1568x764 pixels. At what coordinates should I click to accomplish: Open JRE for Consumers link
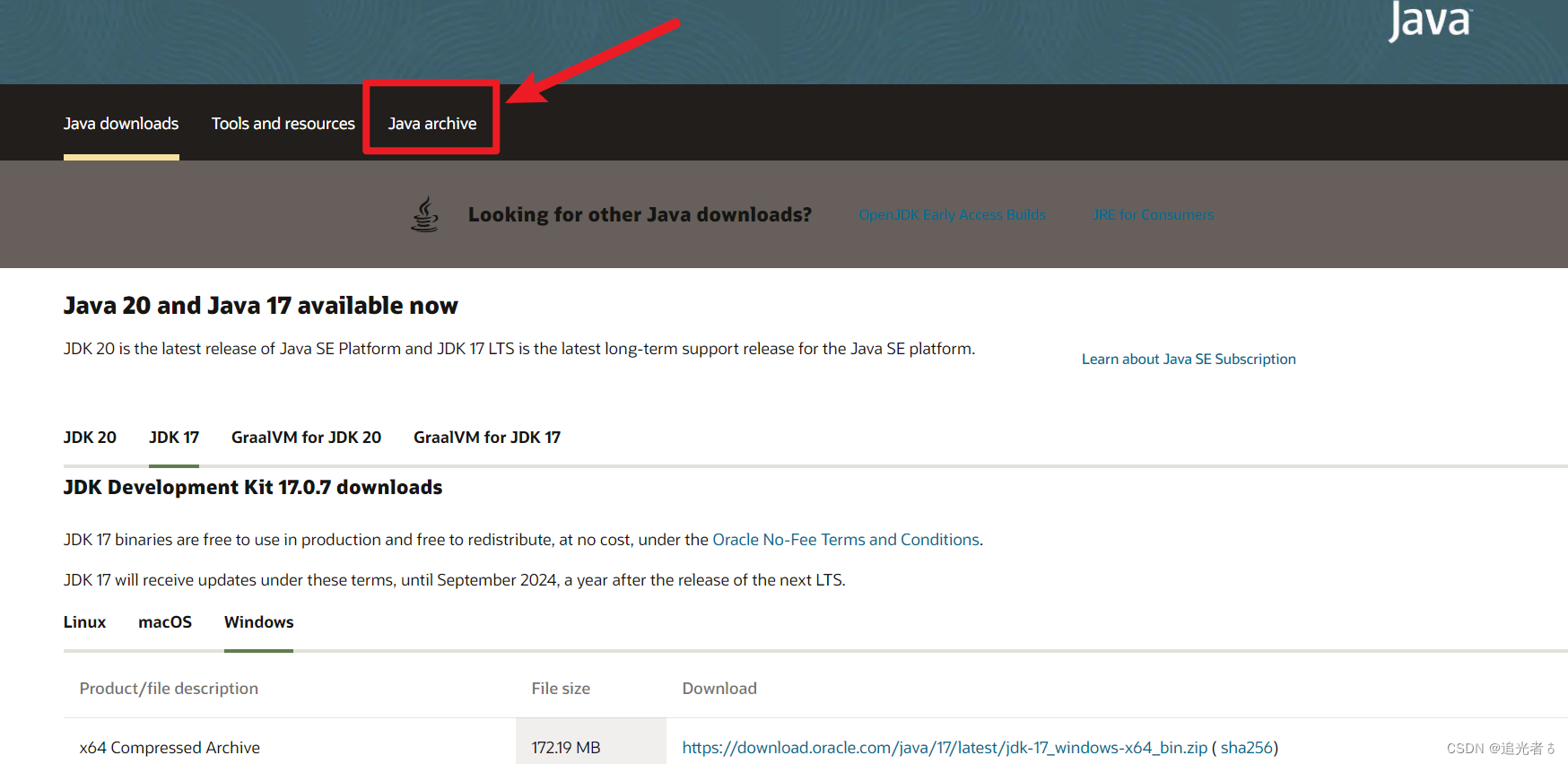coord(1153,215)
